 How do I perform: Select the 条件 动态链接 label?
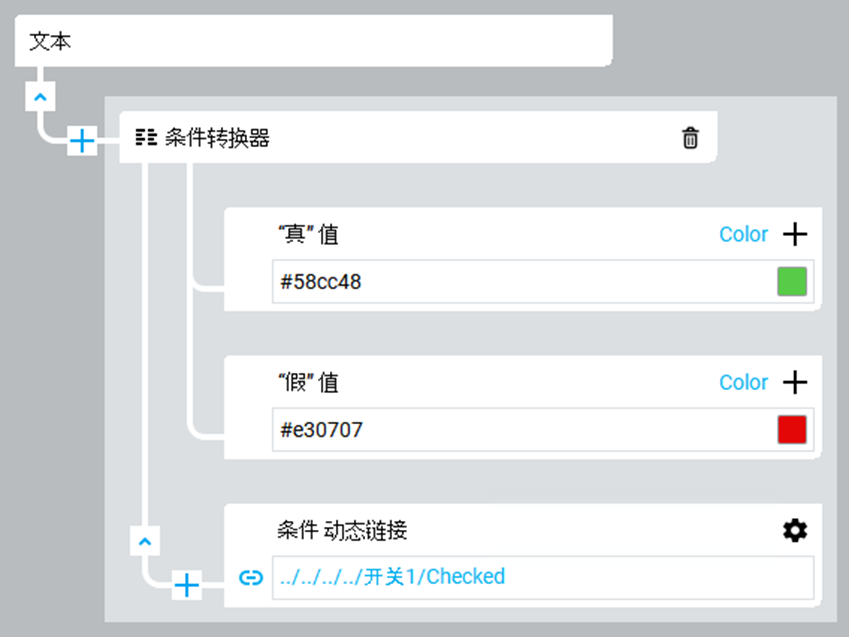(341, 531)
